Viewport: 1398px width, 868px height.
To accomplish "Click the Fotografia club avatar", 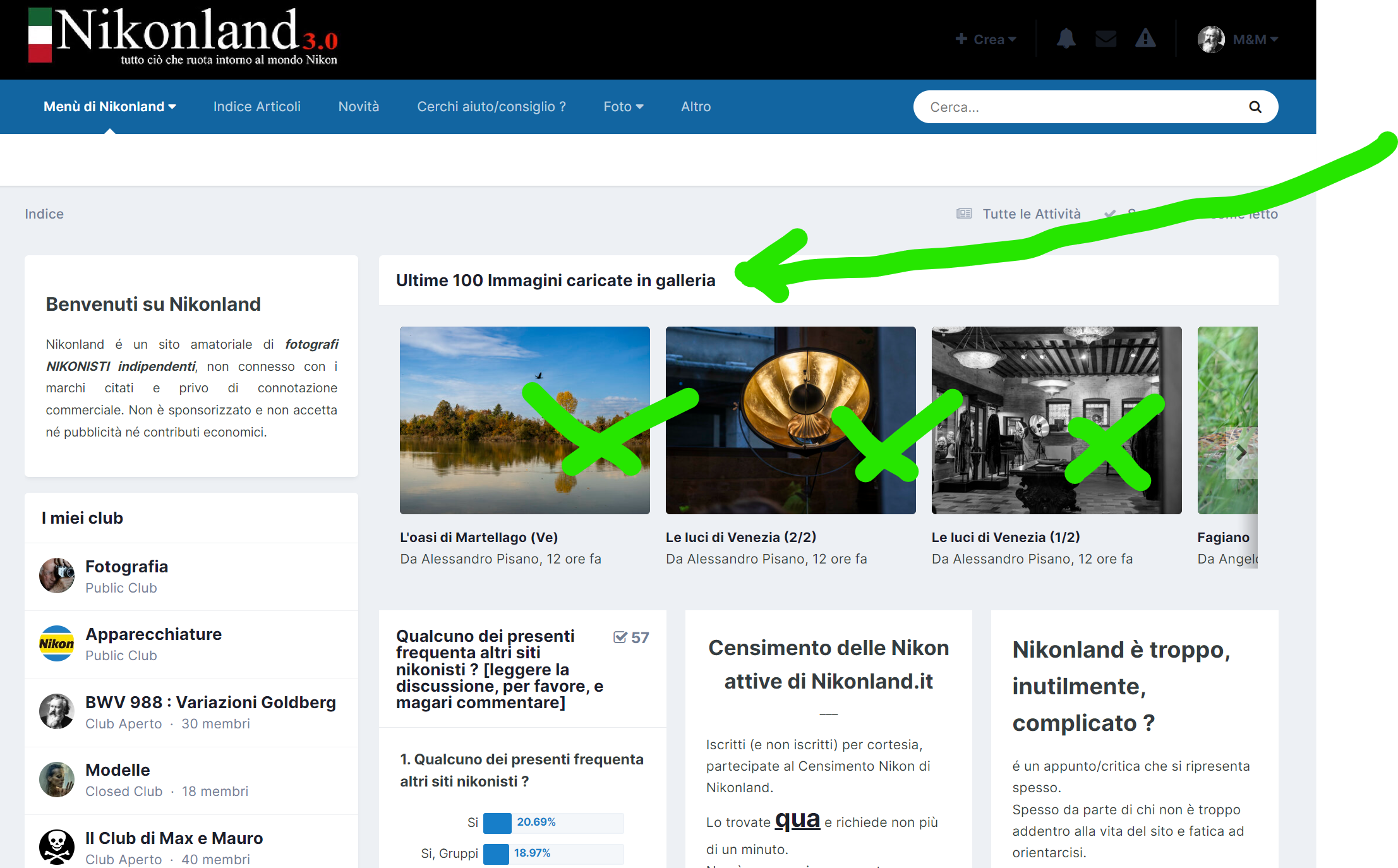I will (57, 576).
